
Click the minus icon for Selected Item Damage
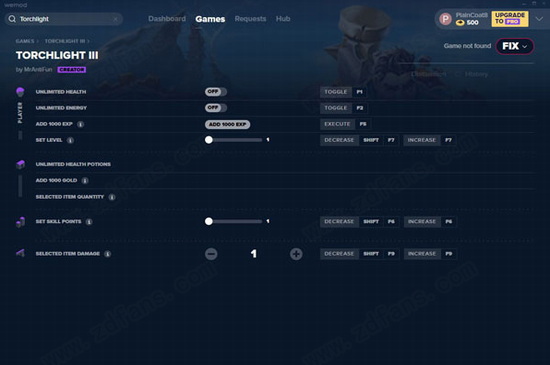211,254
